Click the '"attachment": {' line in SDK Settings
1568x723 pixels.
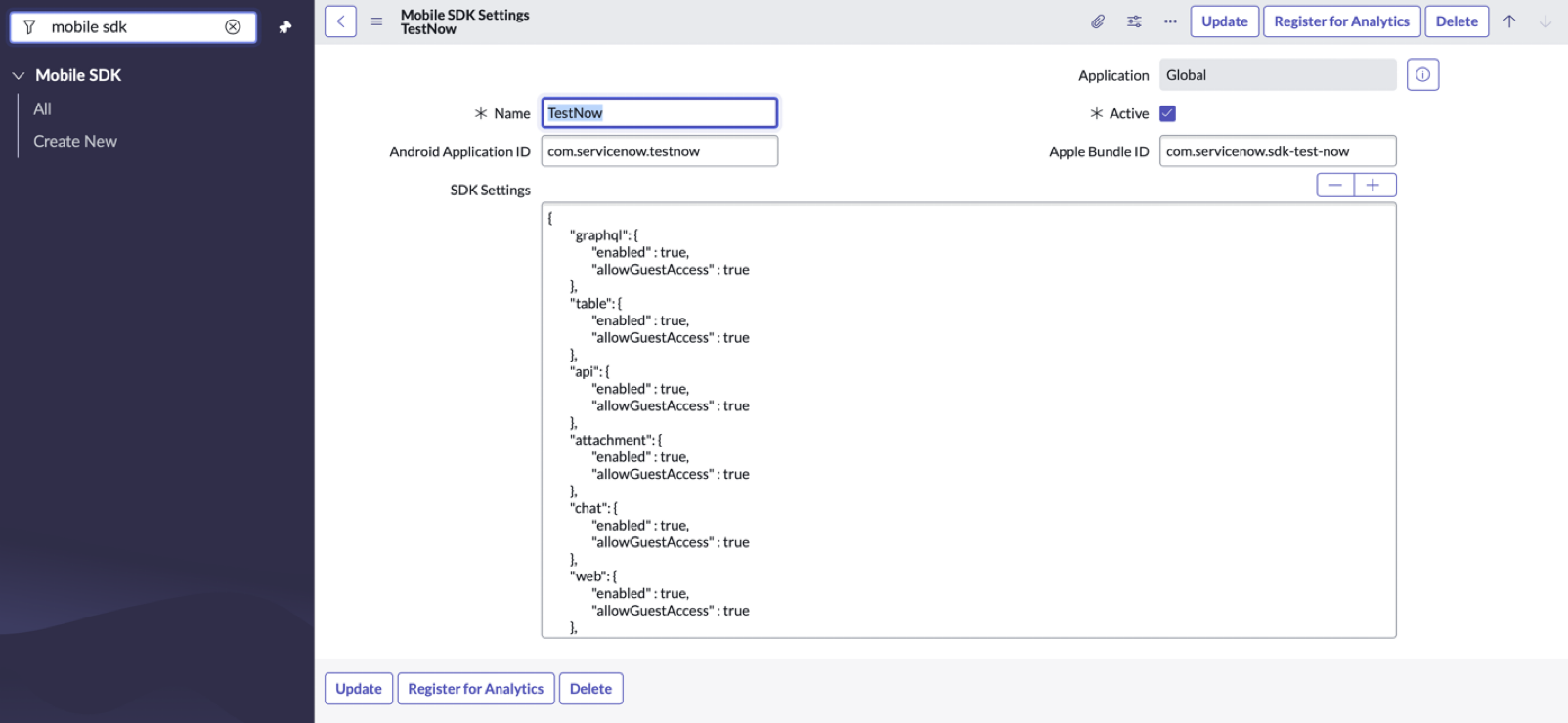coord(616,441)
